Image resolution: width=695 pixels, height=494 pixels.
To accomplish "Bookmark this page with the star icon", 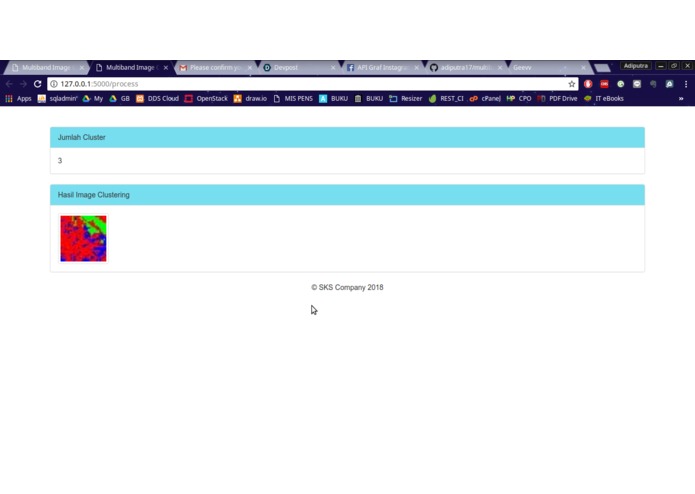I will pos(572,84).
